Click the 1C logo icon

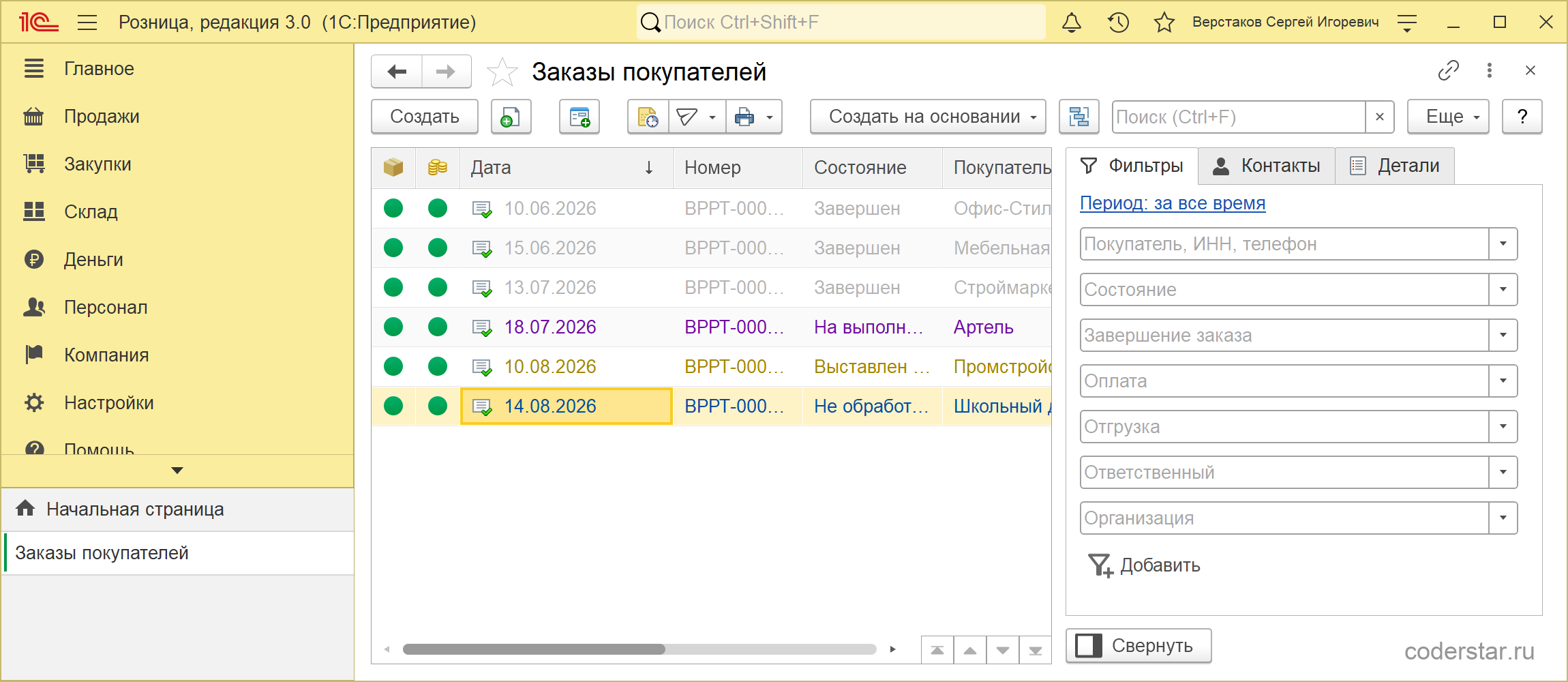pos(38,23)
